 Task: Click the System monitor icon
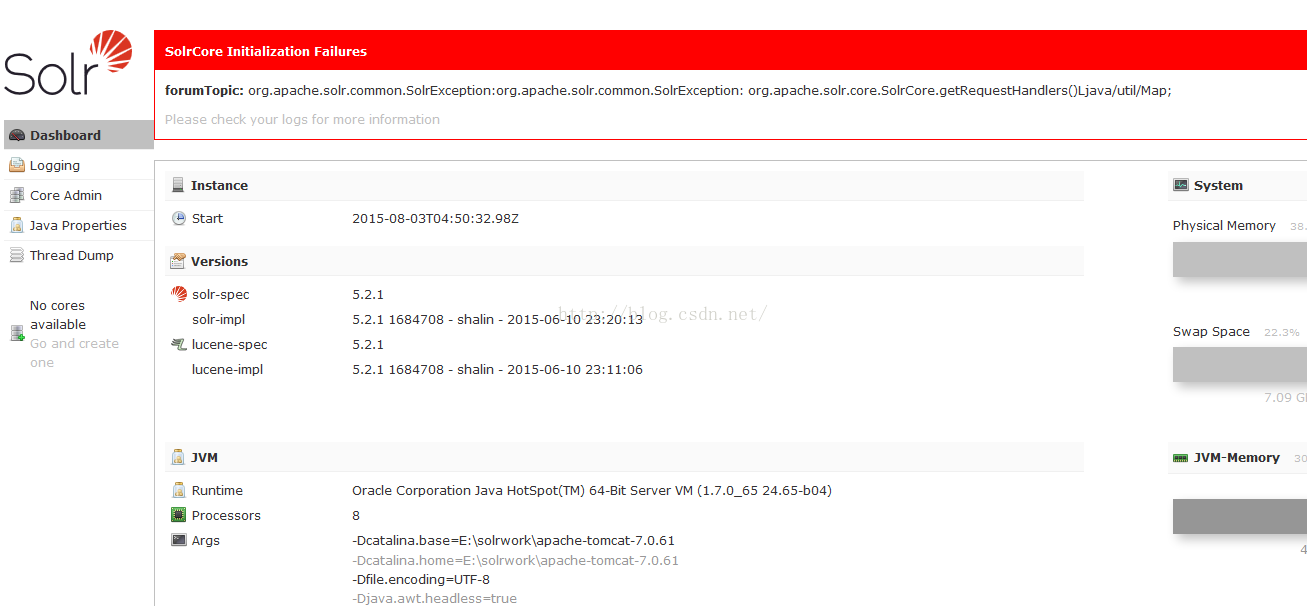(1180, 185)
